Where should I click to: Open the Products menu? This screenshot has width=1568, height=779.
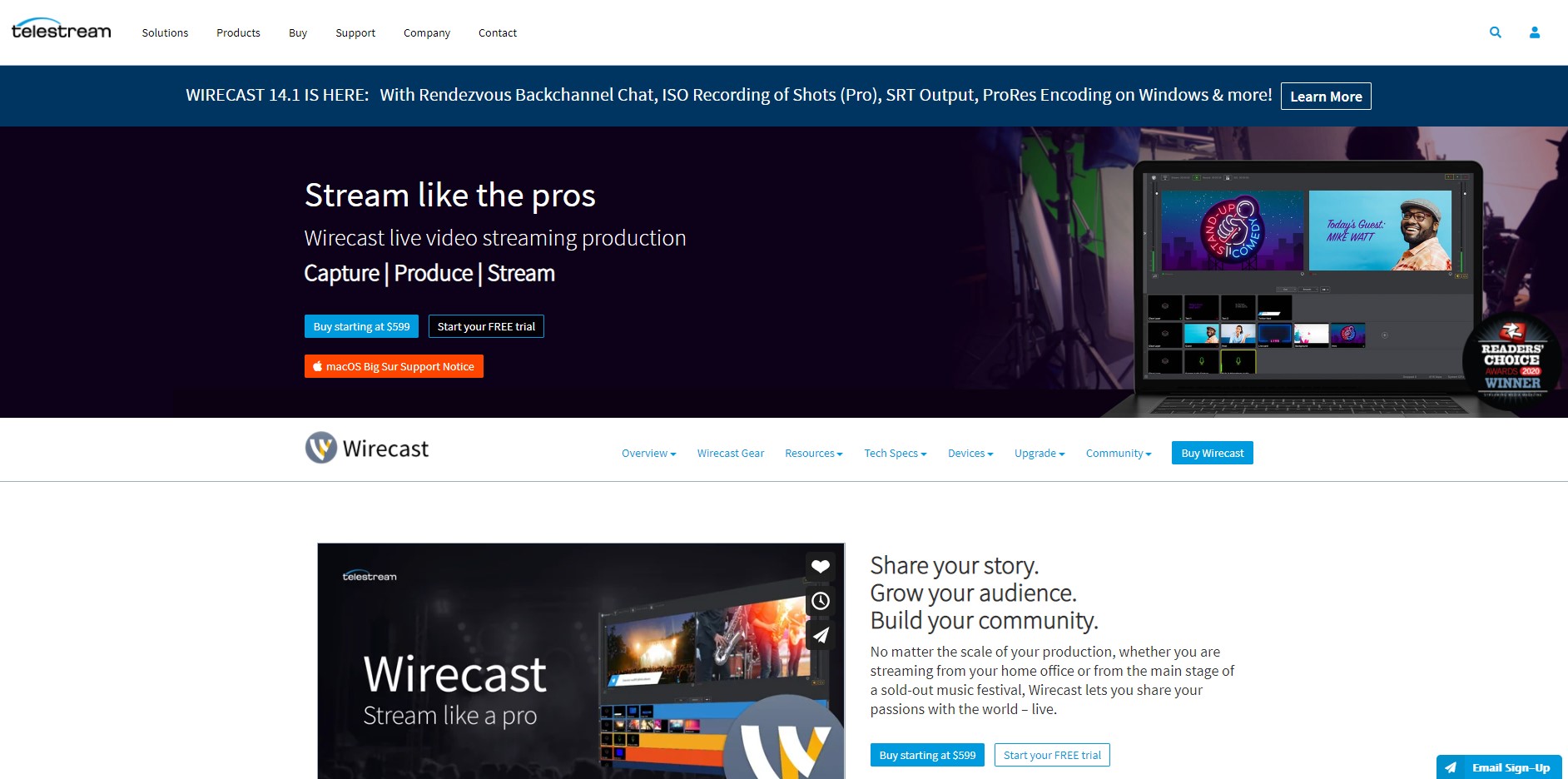pyautogui.click(x=238, y=33)
